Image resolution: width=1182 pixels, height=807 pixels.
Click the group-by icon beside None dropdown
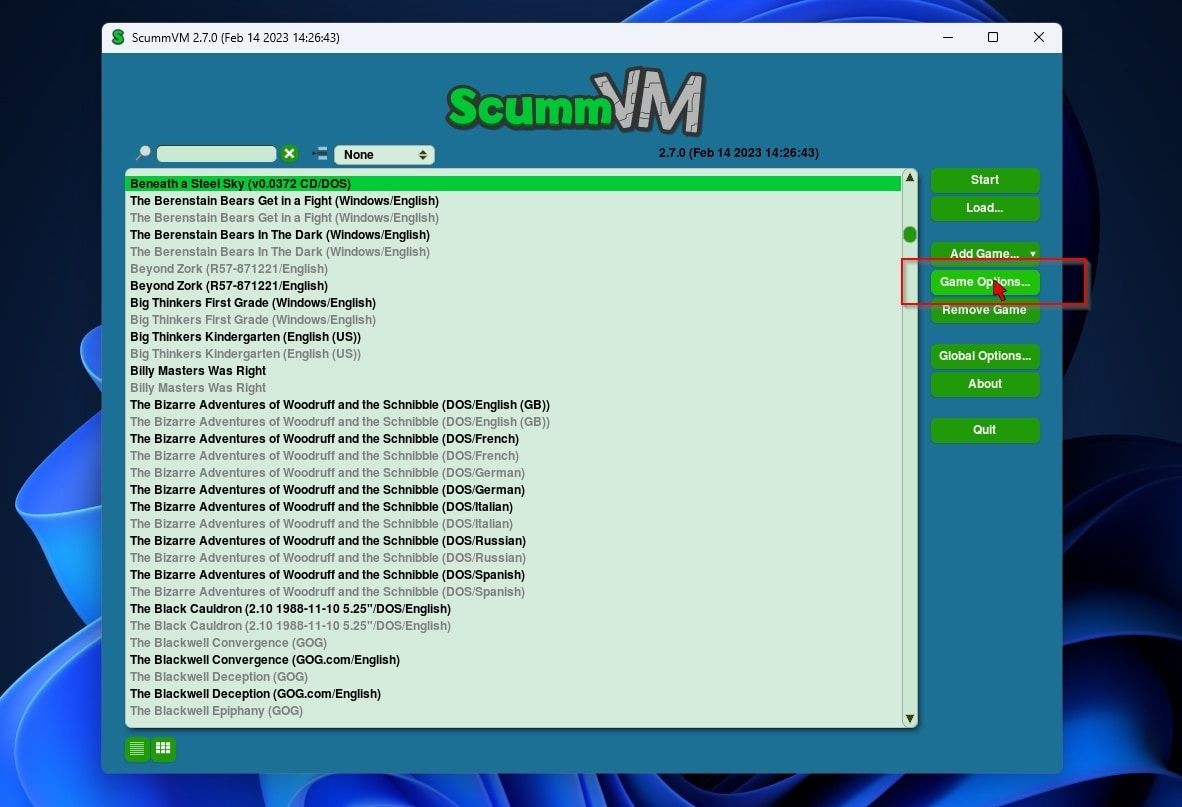320,154
